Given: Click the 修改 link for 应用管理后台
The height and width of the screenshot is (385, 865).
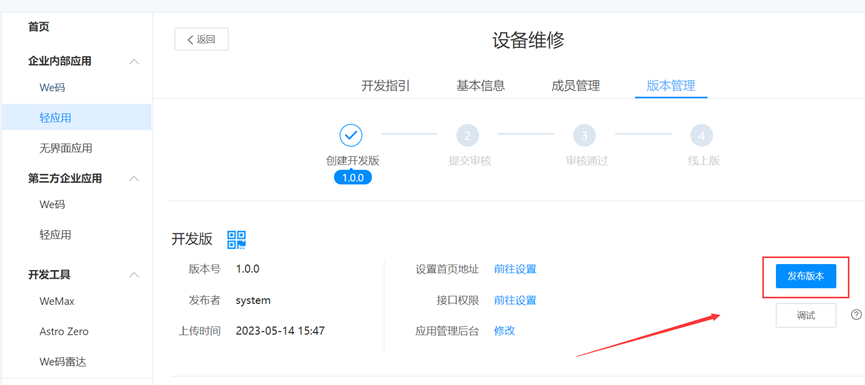Looking at the screenshot, I should pyautogui.click(x=505, y=331).
